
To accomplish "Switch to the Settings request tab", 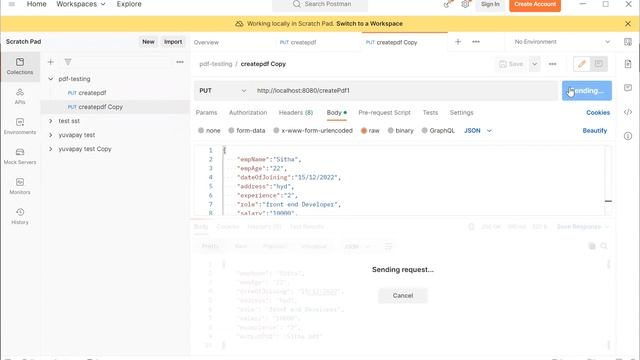I will click(462, 113).
